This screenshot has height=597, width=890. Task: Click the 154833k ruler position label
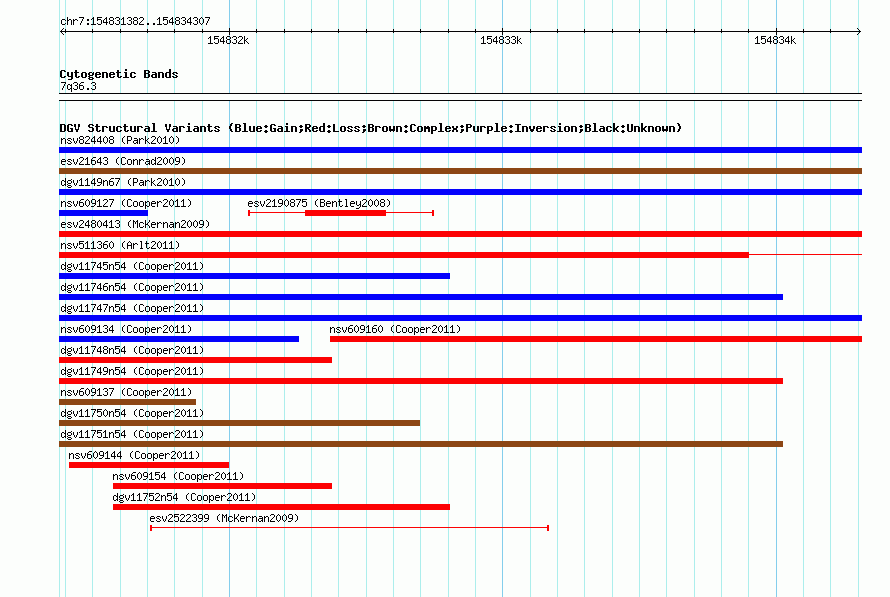(501, 40)
